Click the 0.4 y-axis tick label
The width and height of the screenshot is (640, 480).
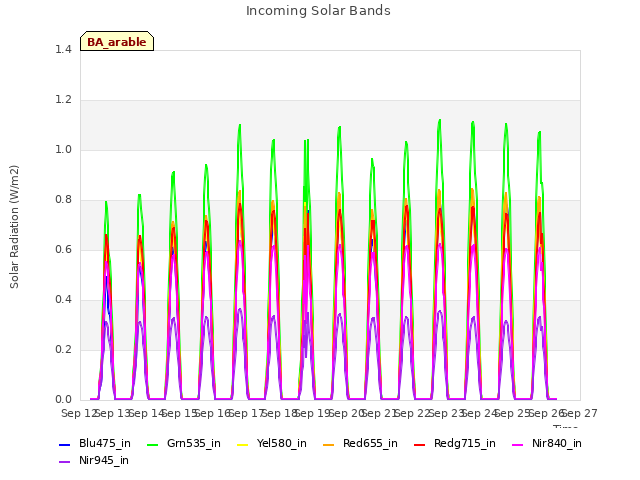(63, 300)
